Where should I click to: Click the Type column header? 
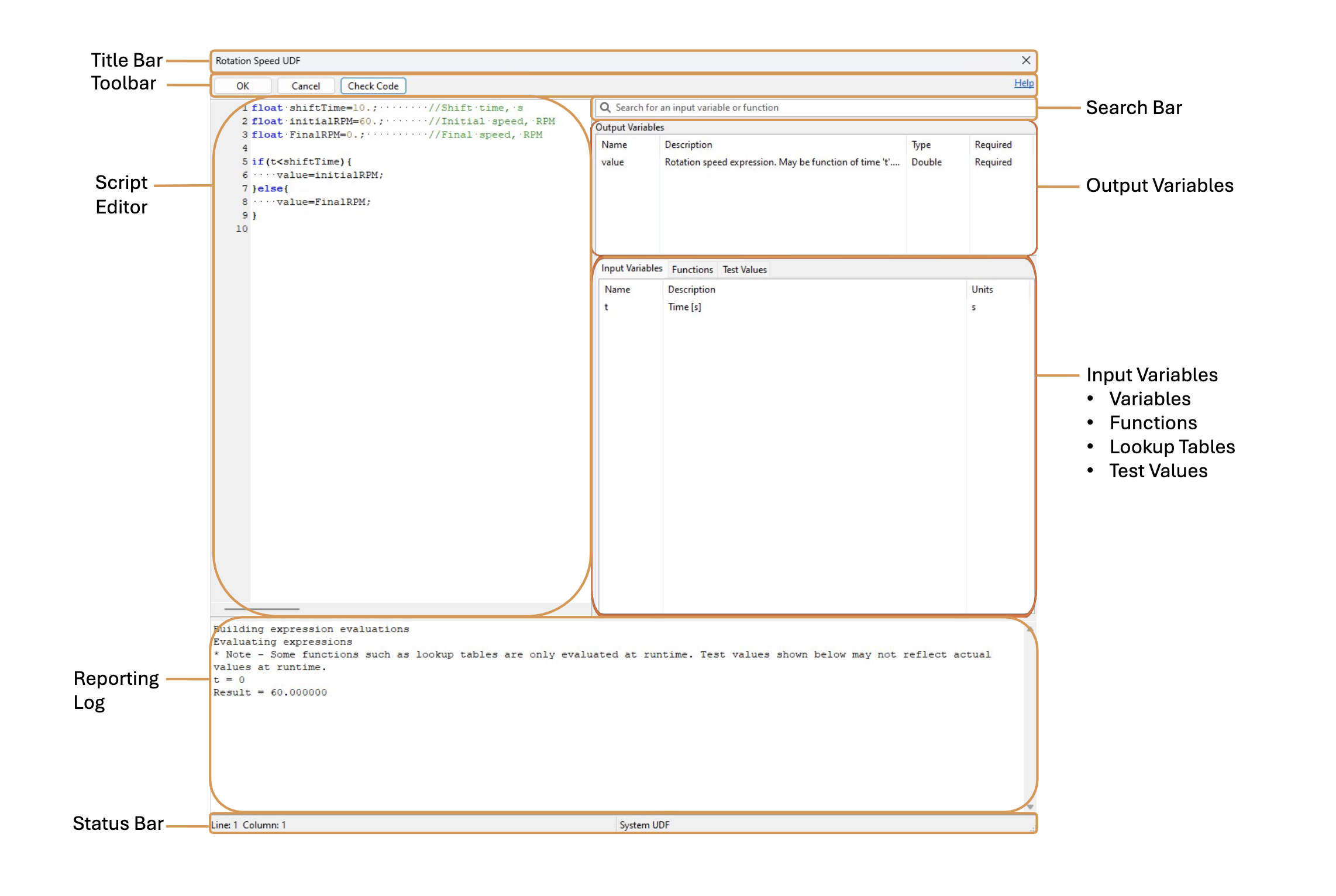click(x=921, y=144)
